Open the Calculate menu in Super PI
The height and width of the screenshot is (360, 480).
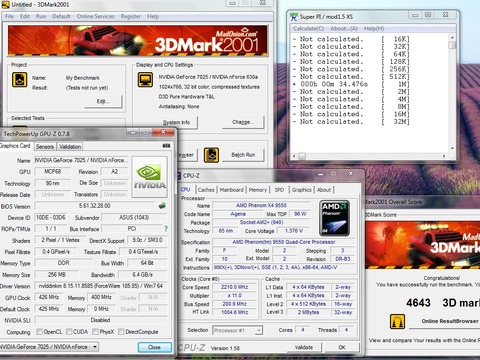tap(309, 29)
